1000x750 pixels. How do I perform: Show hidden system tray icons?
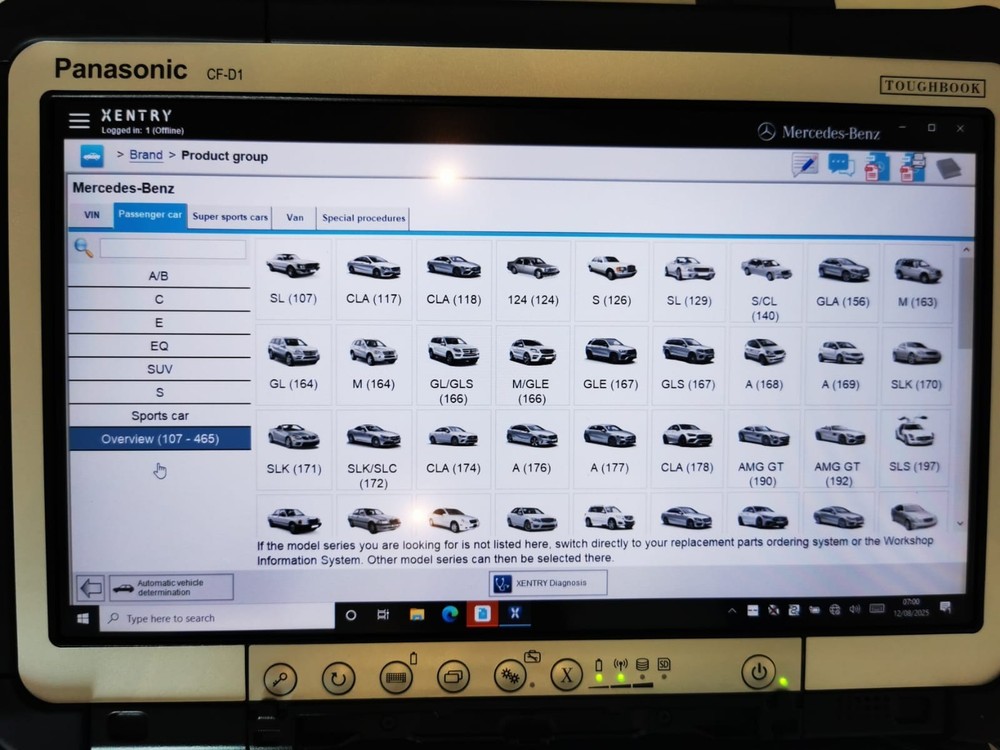point(732,610)
